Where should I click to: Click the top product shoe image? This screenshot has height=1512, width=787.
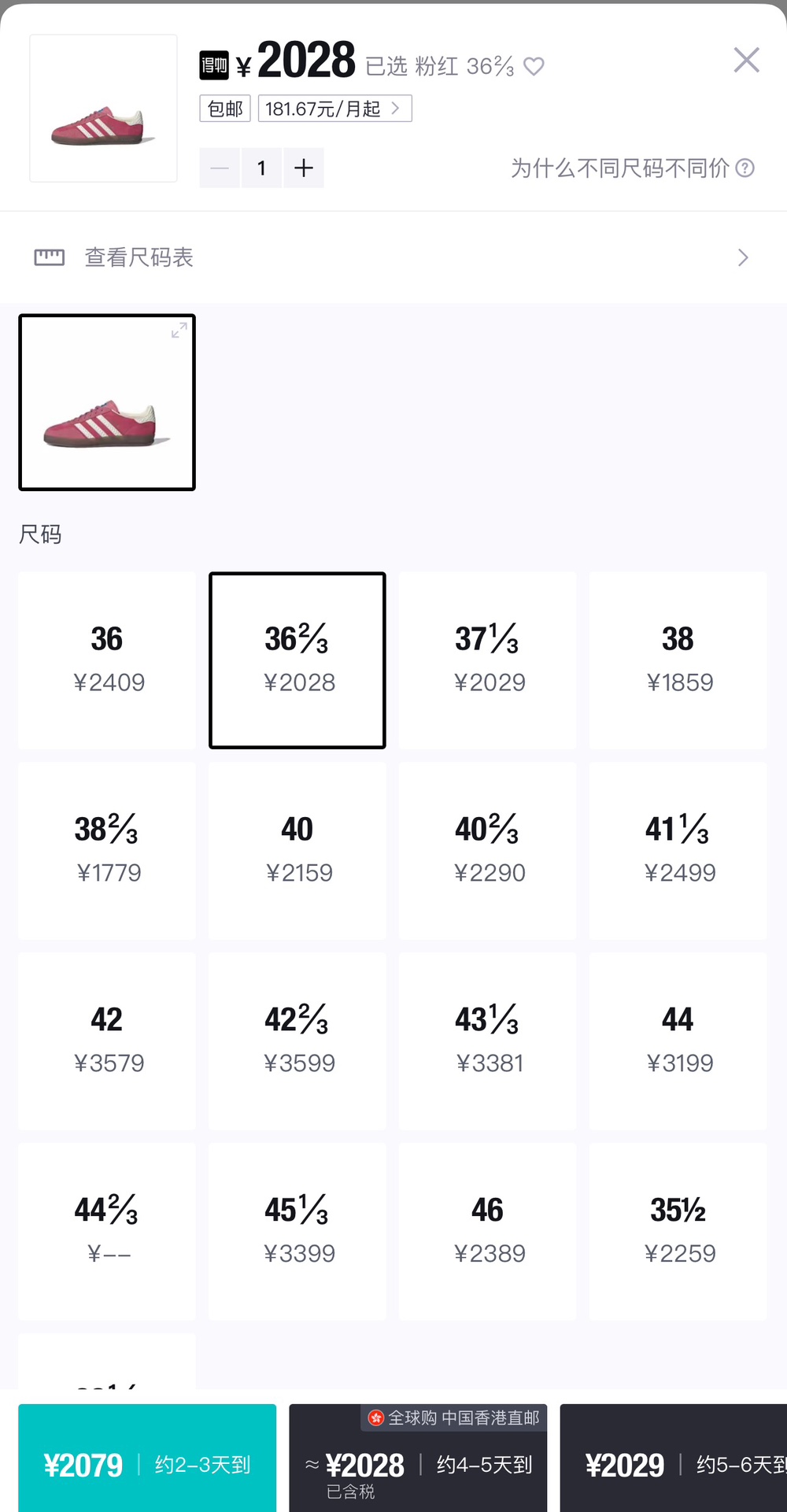click(103, 109)
